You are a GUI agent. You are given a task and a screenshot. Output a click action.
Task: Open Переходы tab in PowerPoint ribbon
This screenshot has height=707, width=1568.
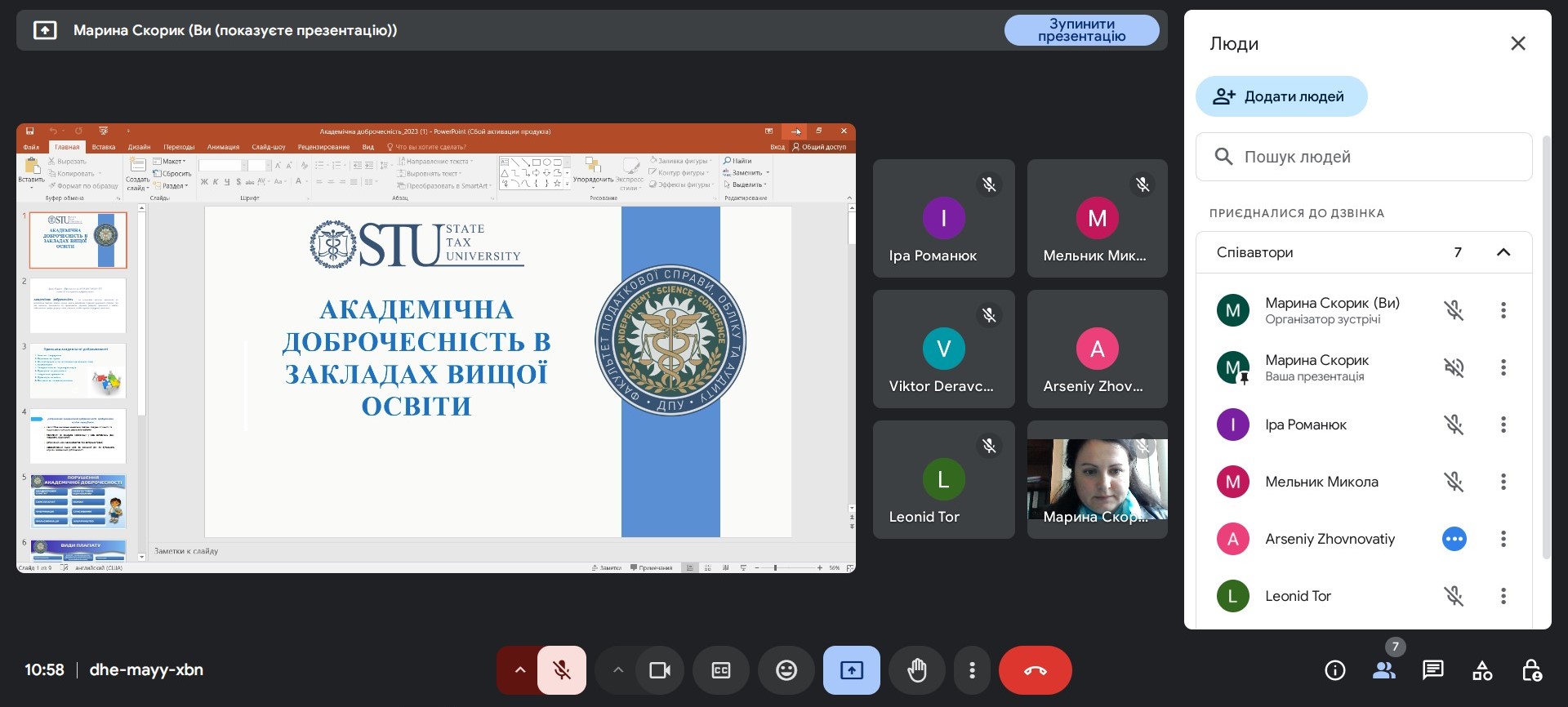point(179,147)
